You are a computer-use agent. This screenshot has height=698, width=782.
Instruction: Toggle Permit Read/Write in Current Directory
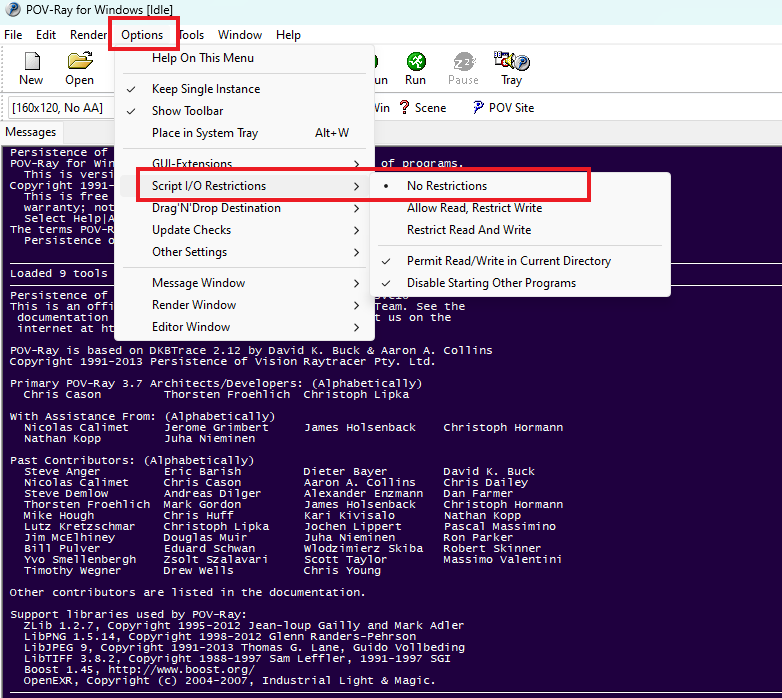(520, 261)
